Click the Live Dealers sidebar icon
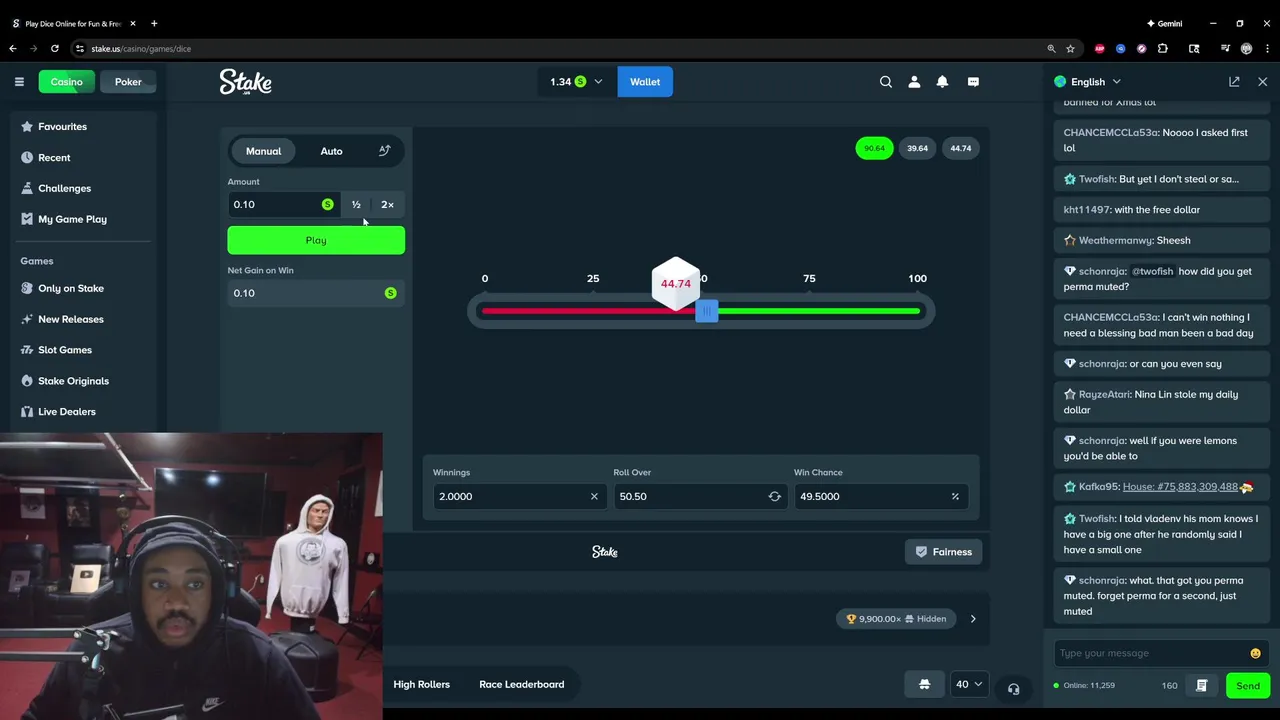 (27, 411)
